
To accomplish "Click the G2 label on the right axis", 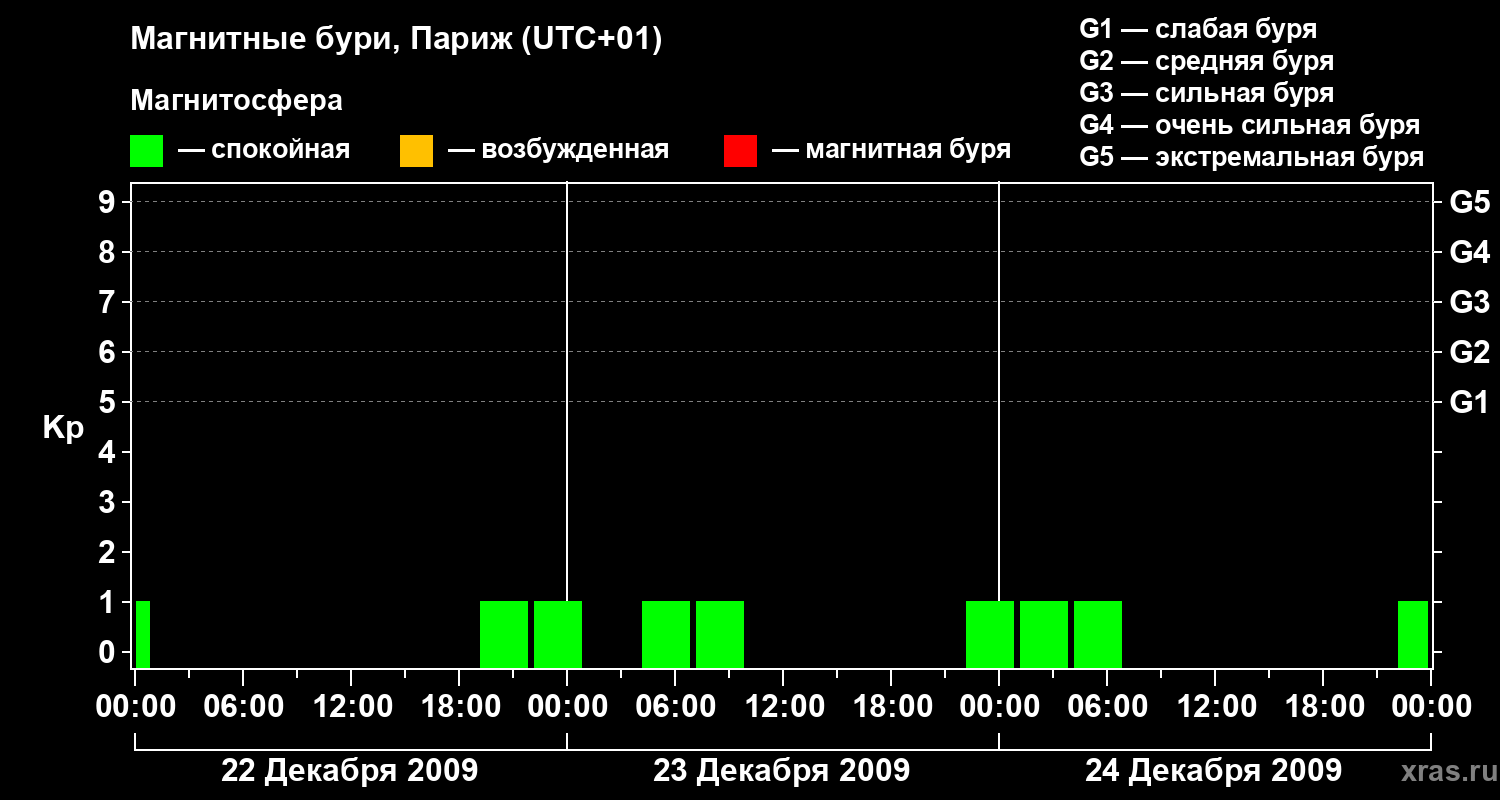I will click(x=1469, y=352).
